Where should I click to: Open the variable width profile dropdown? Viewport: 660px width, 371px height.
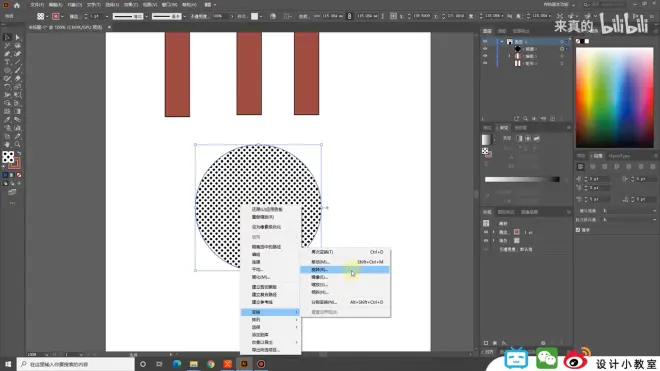pos(146,16)
